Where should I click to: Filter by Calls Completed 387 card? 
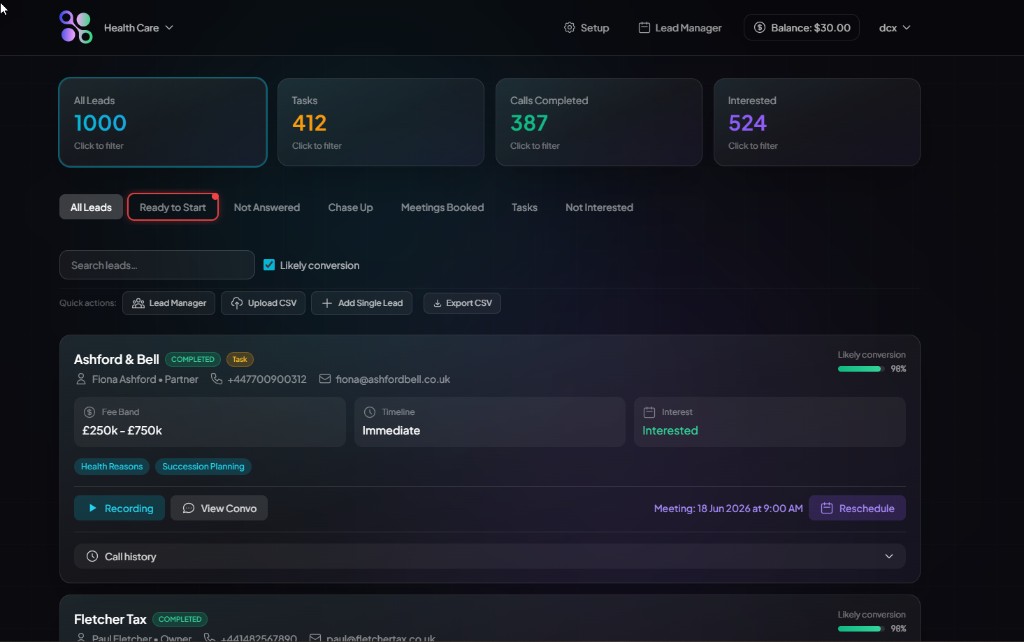click(599, 122)
